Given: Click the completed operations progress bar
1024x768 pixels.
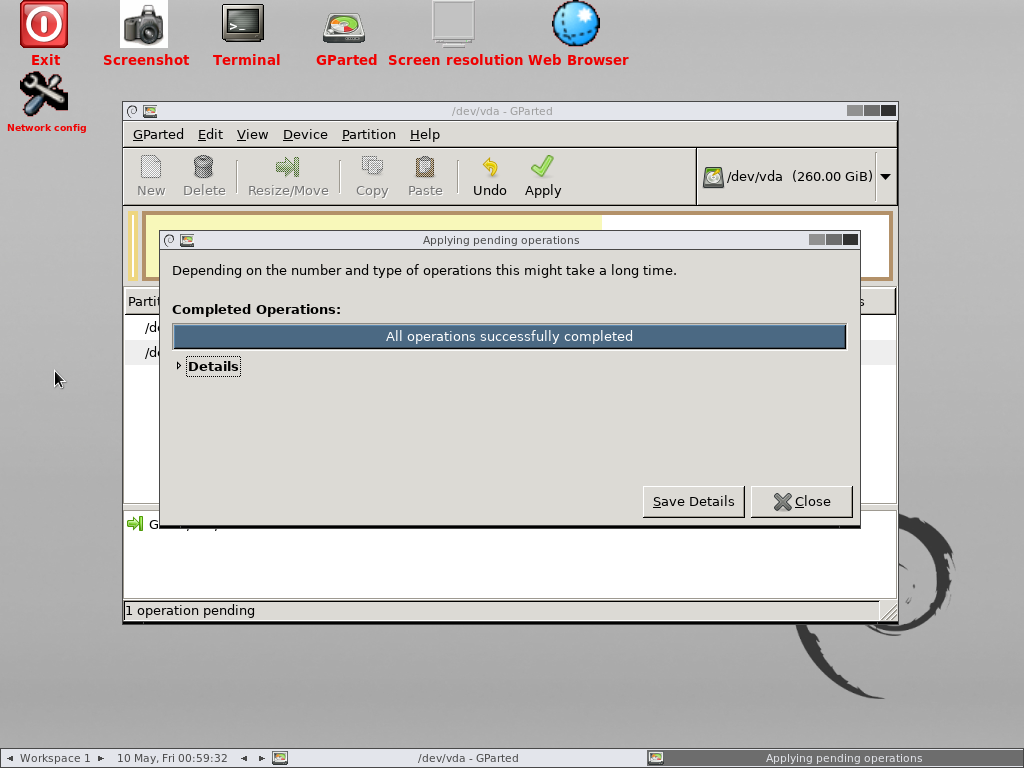Looking at the screenshot, I should (x=509, y=336).
